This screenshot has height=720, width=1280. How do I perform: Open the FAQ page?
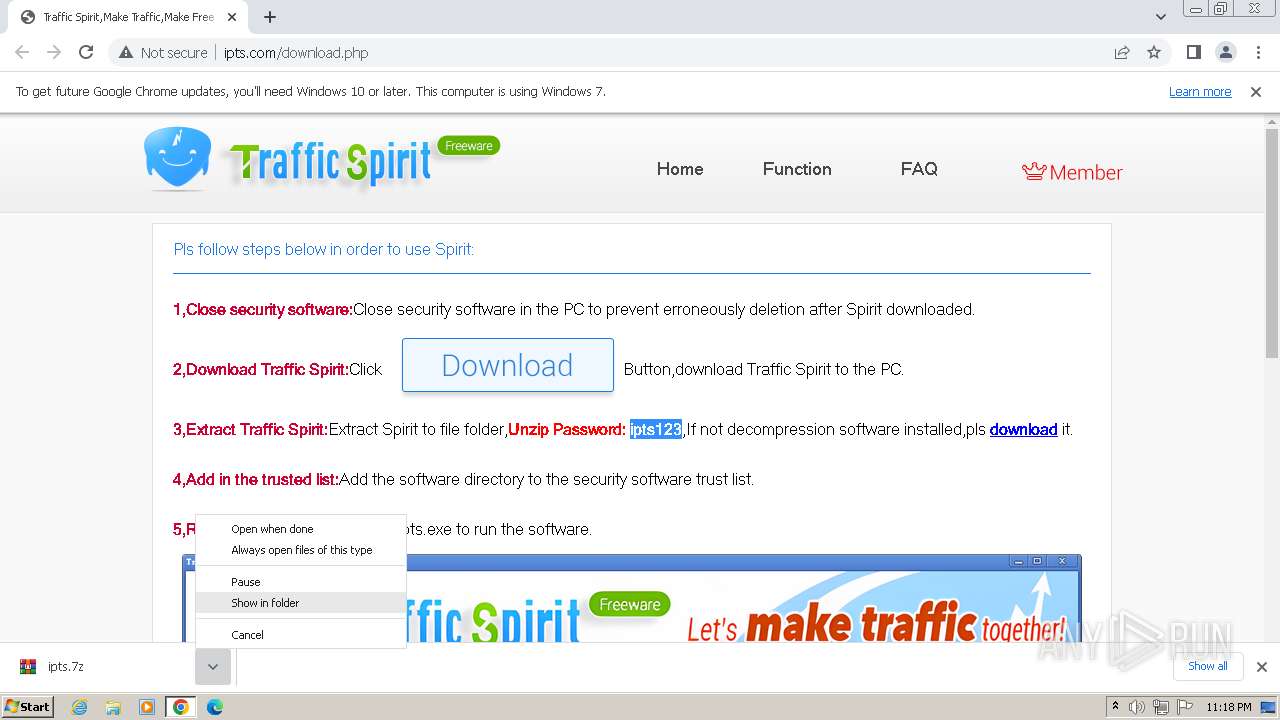click(x=919, y=169)
